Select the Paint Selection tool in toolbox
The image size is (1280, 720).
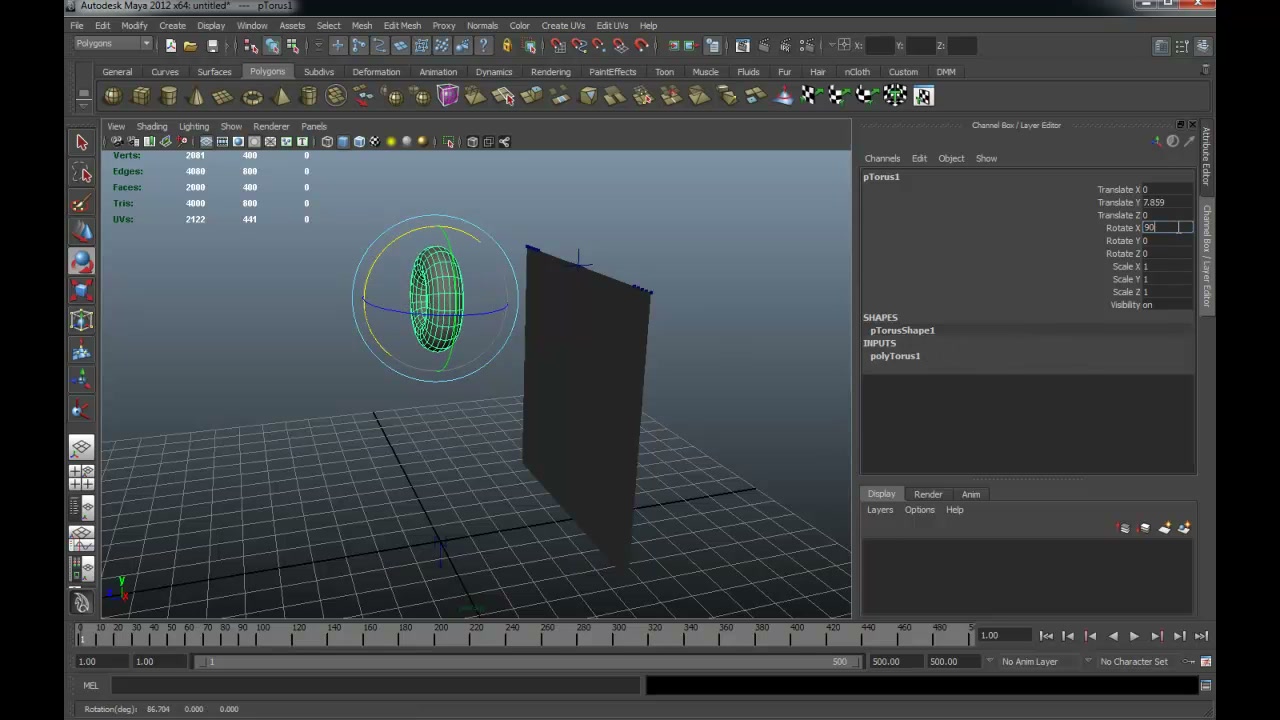pyautogui.click(x=82, y=204)
